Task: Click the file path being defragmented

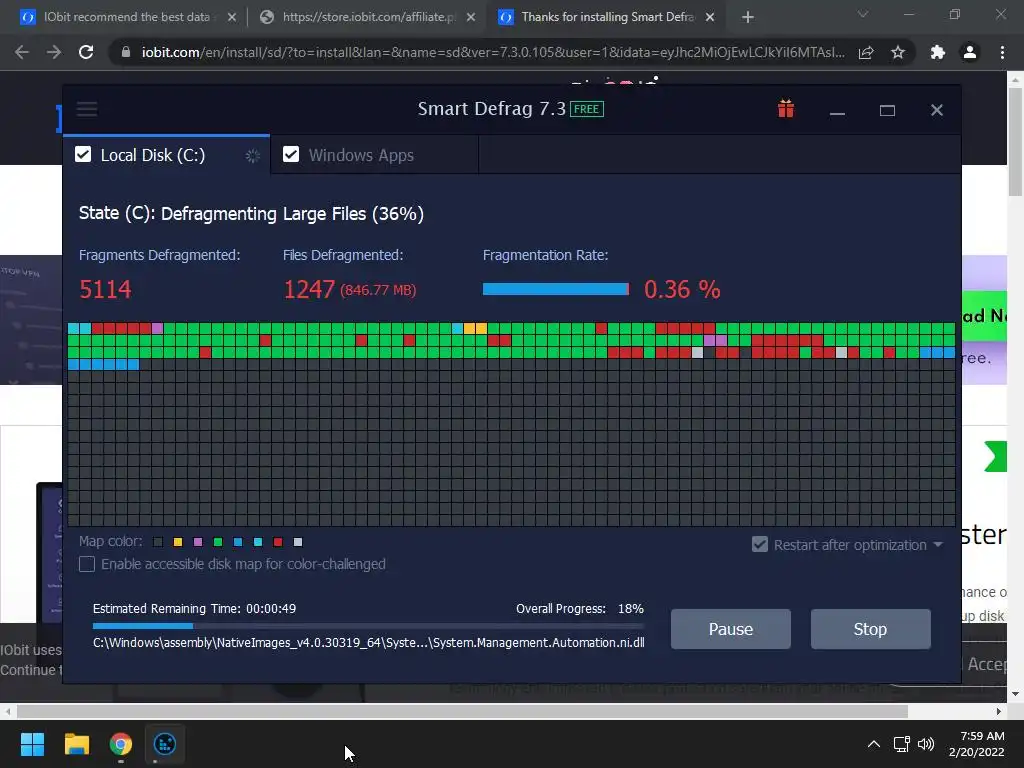Action: [368, 643]
